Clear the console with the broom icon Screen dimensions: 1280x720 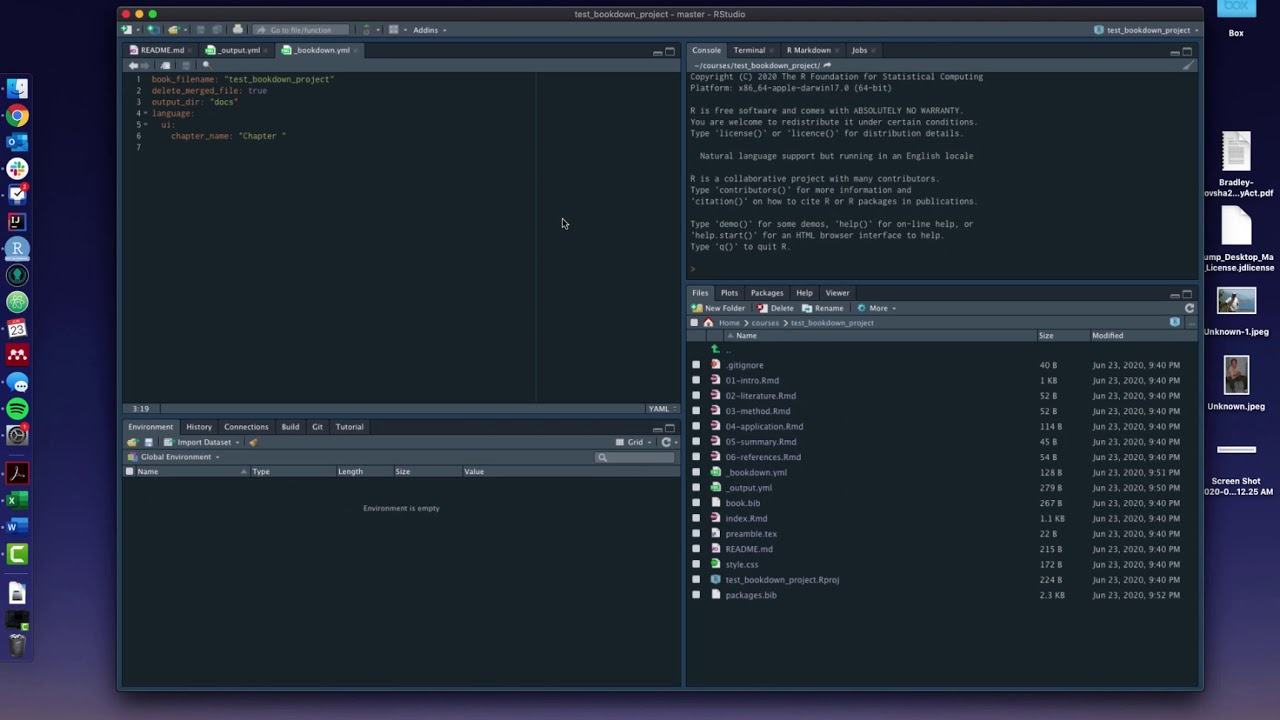(x=1188, y=66)
